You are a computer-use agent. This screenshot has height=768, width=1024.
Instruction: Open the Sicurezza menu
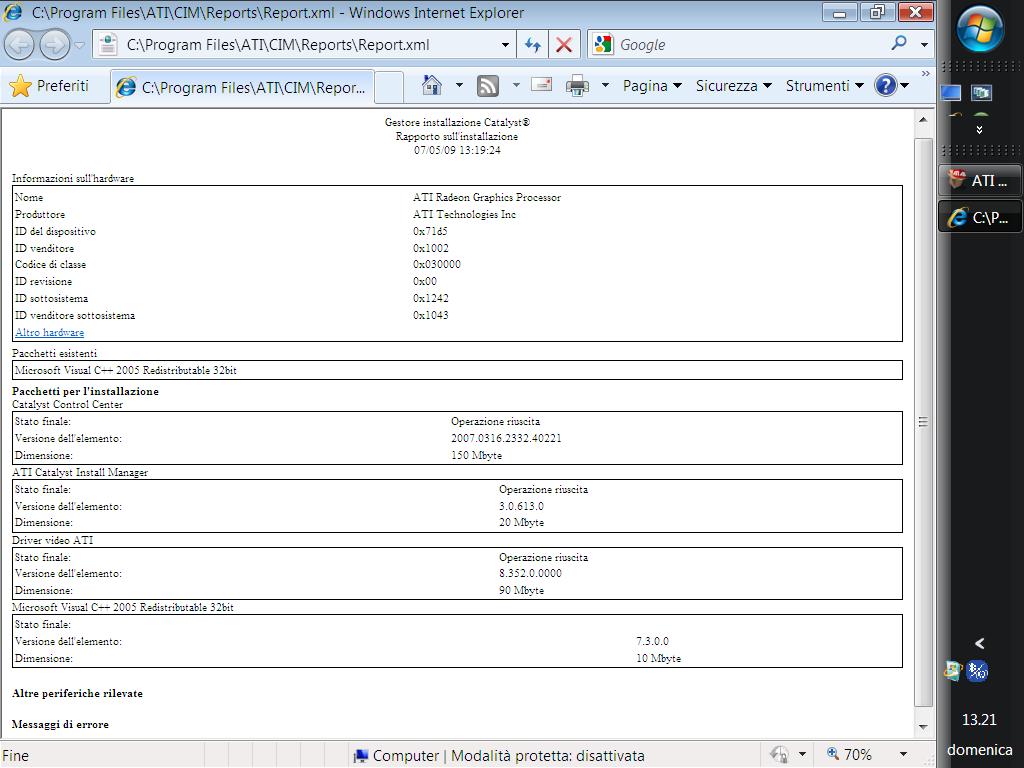(x=733, y=86)
